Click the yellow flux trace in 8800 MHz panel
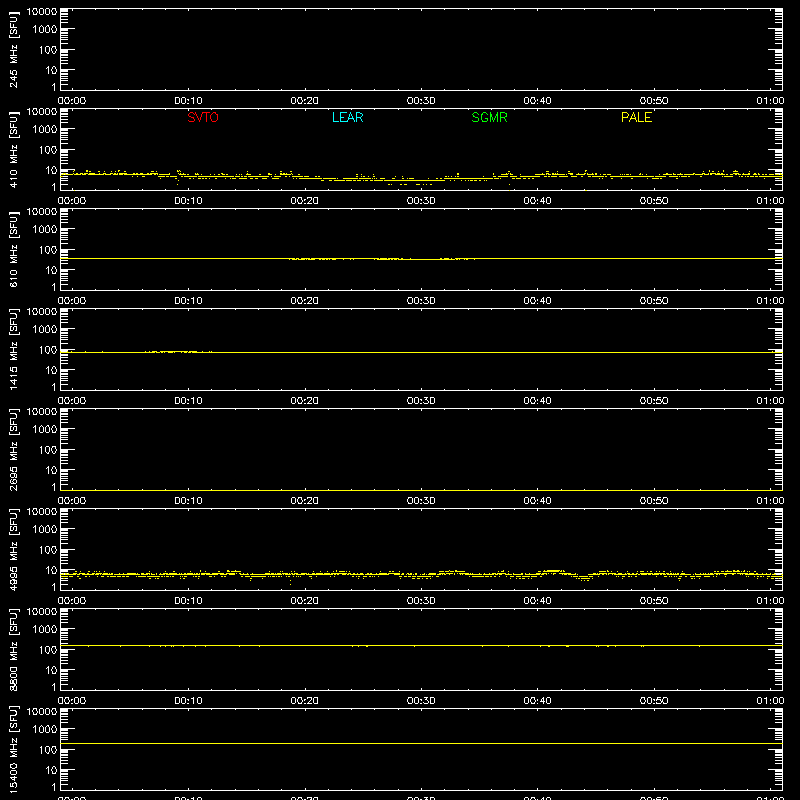The width and height of the screenshot is (800, 800). 421,645
